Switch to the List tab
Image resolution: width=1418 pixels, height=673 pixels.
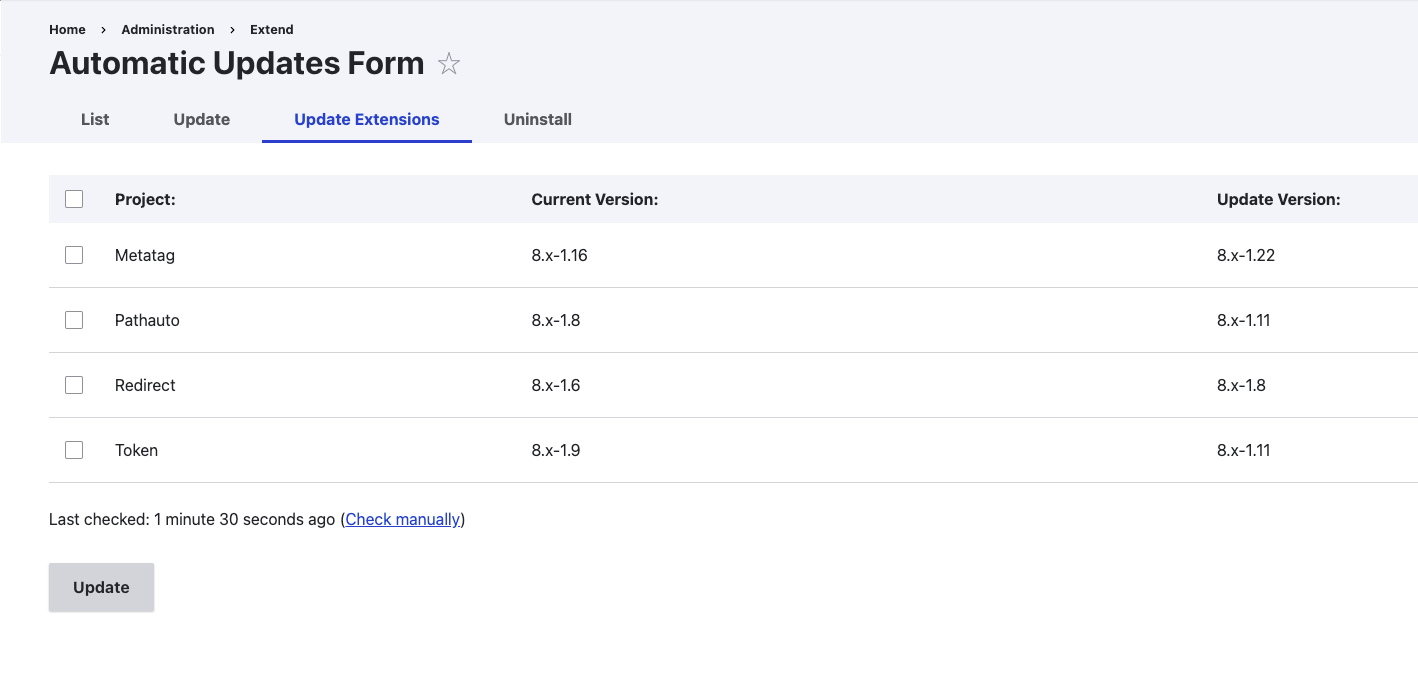(x=94, y=119)
